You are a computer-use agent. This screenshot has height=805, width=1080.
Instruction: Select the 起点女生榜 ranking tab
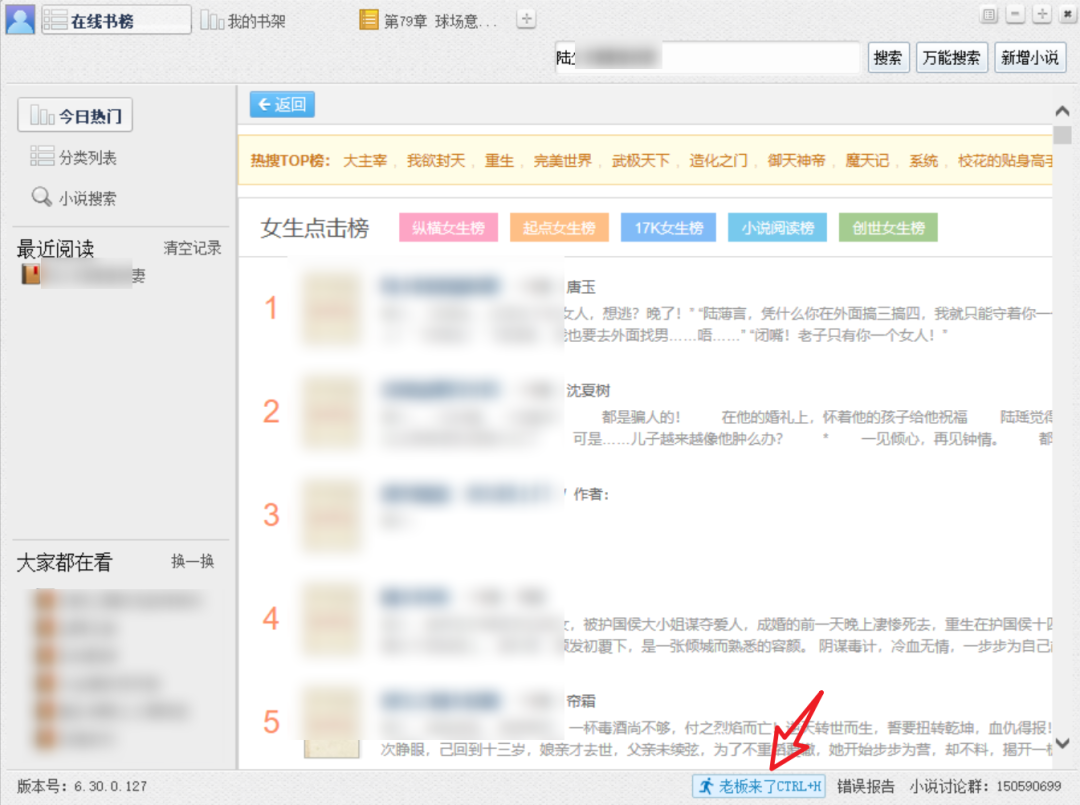[x=558, y=227]
